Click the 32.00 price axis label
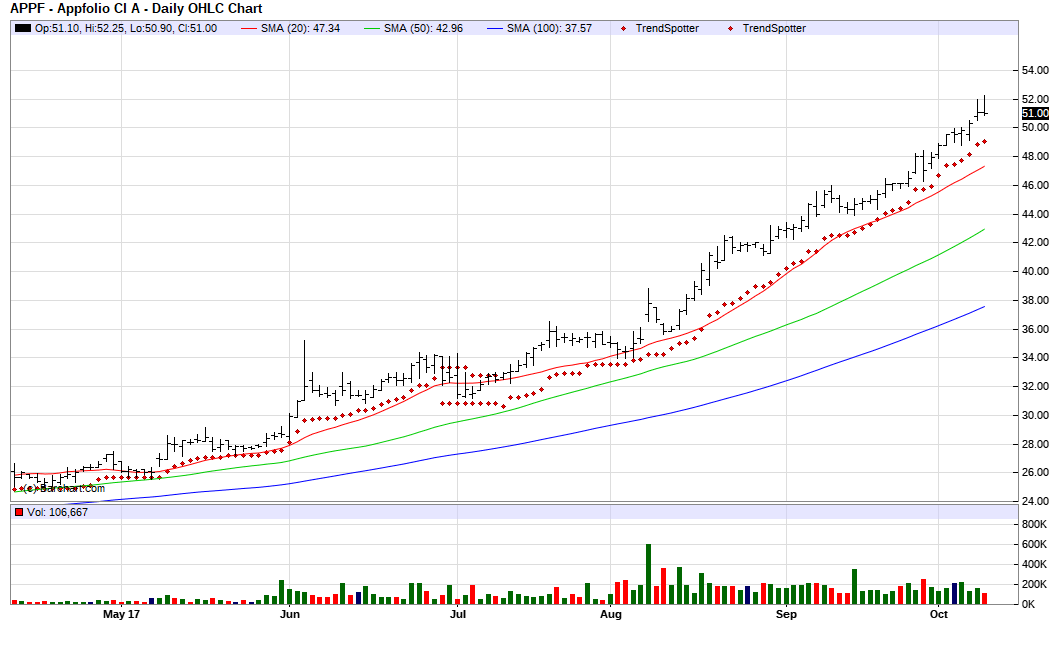 pos(1035,387)
